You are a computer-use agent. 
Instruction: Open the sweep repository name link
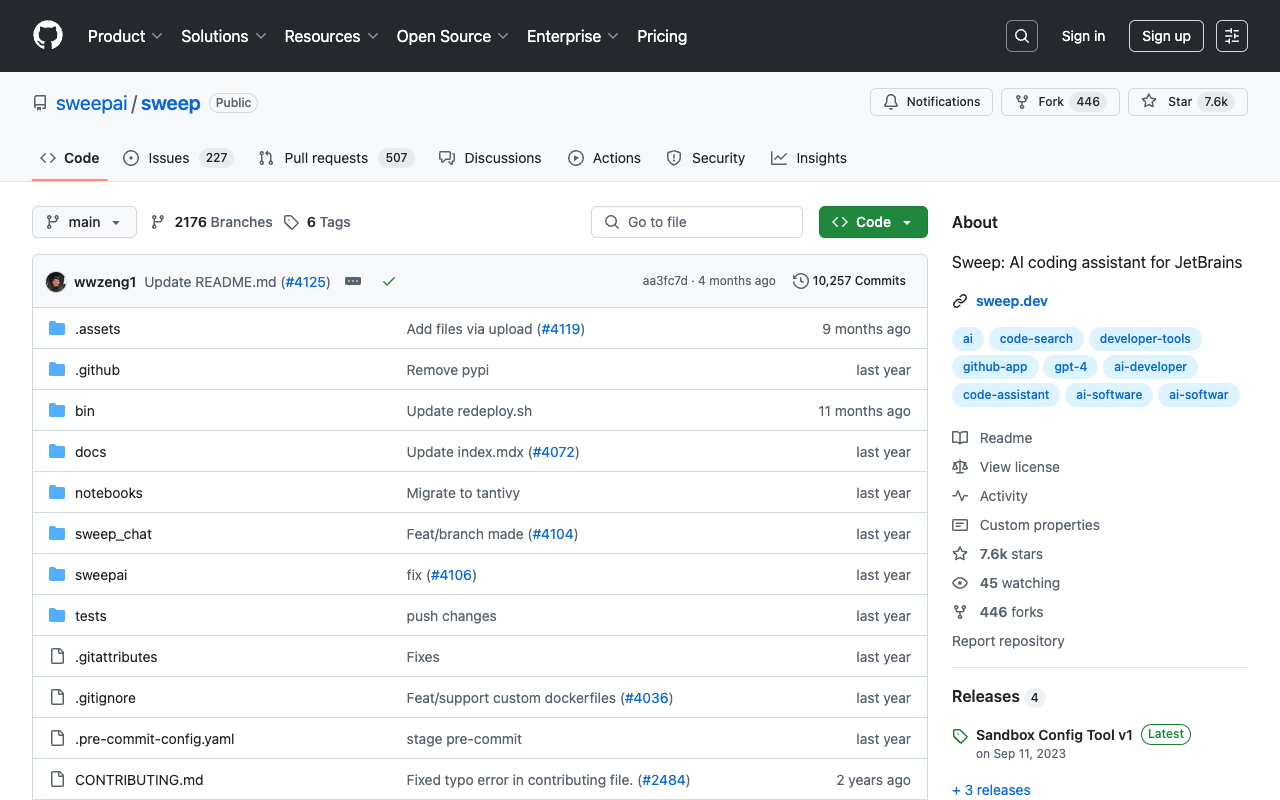tap(170, 103)
